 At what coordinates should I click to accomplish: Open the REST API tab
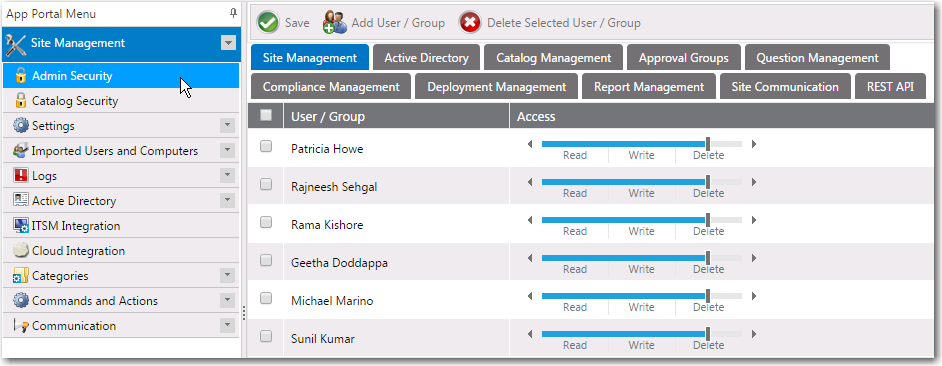(x=890, y=87)
